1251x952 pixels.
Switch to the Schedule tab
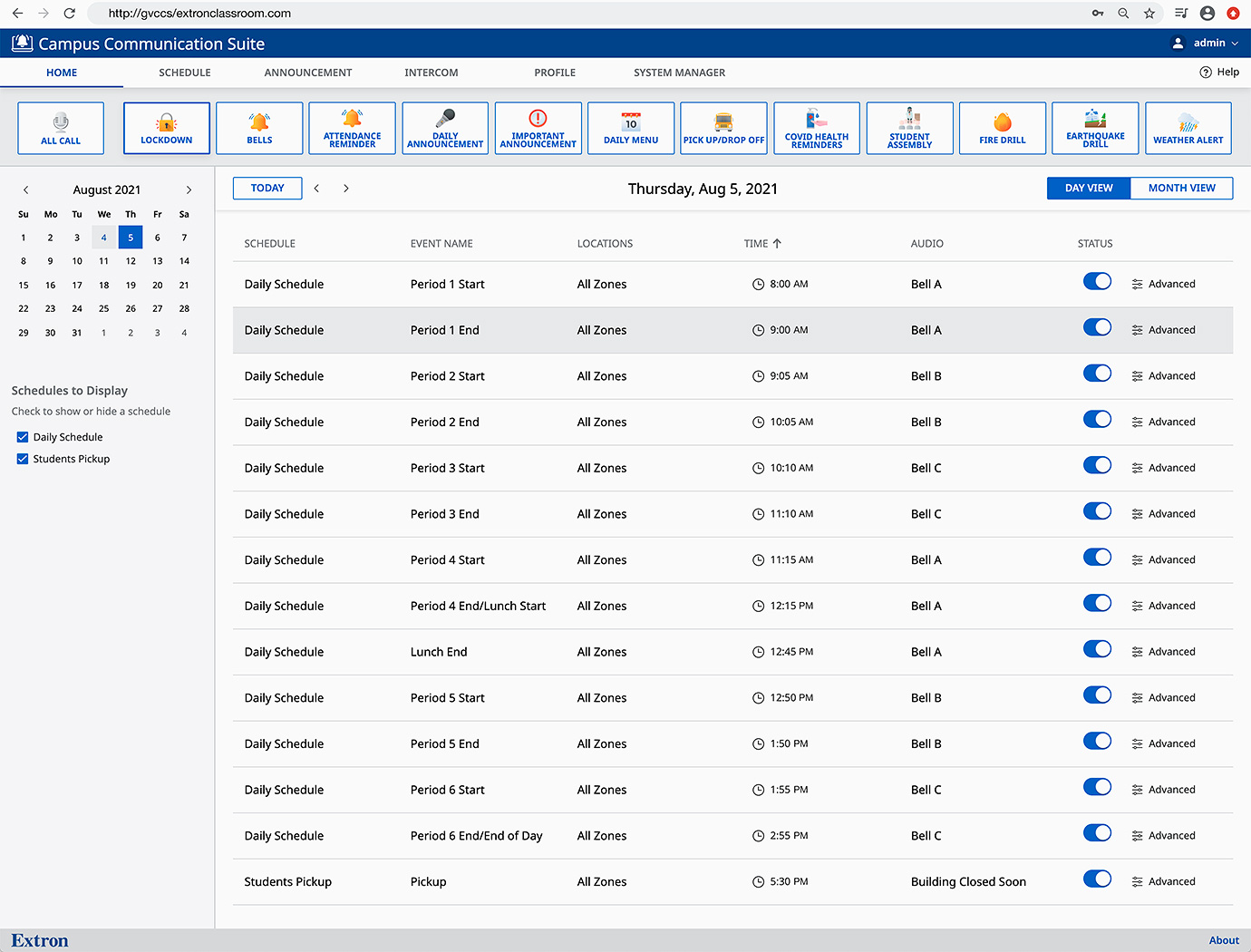pos(184,73)
